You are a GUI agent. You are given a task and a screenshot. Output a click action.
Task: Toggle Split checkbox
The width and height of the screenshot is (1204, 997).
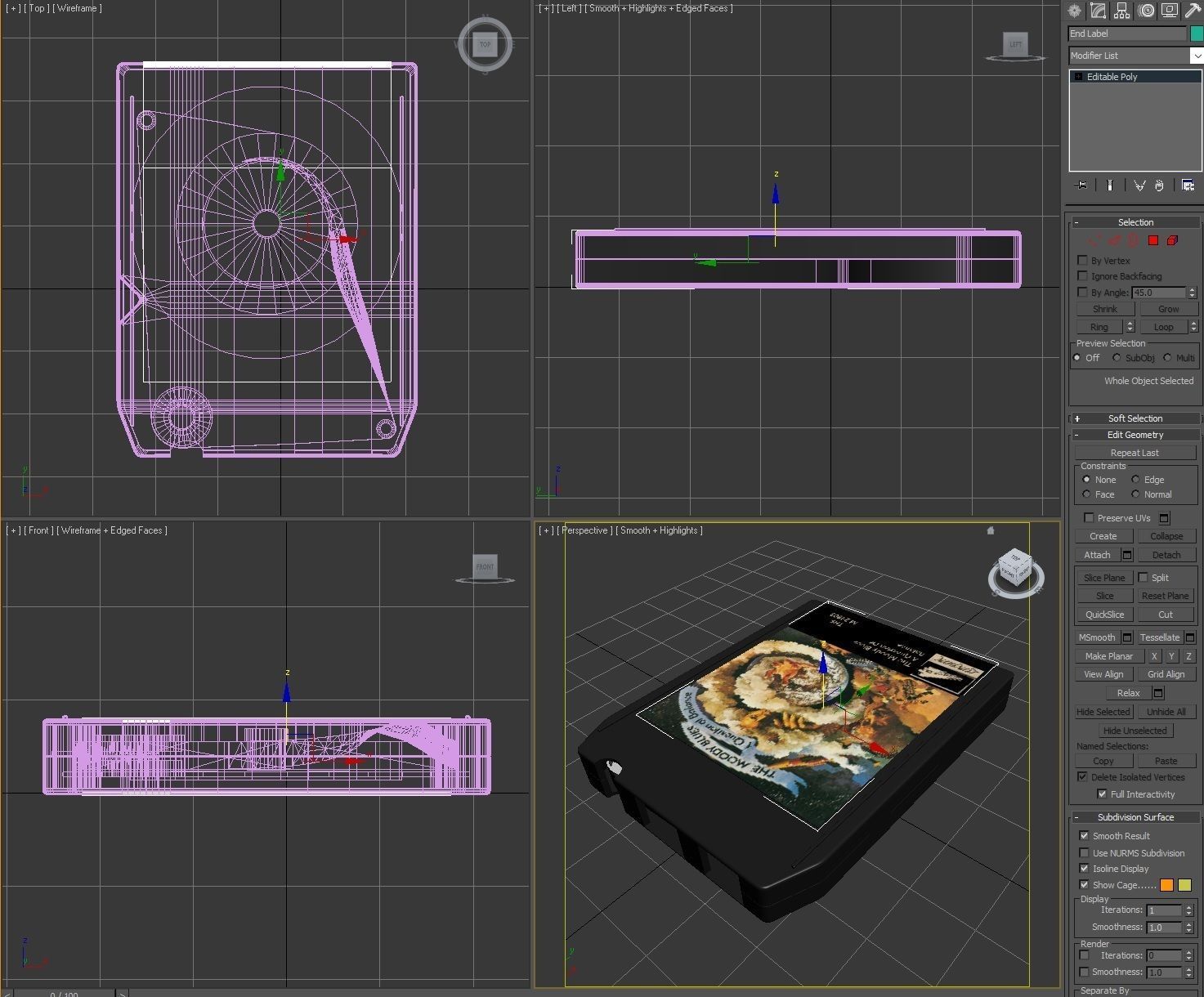point(1144,577)
